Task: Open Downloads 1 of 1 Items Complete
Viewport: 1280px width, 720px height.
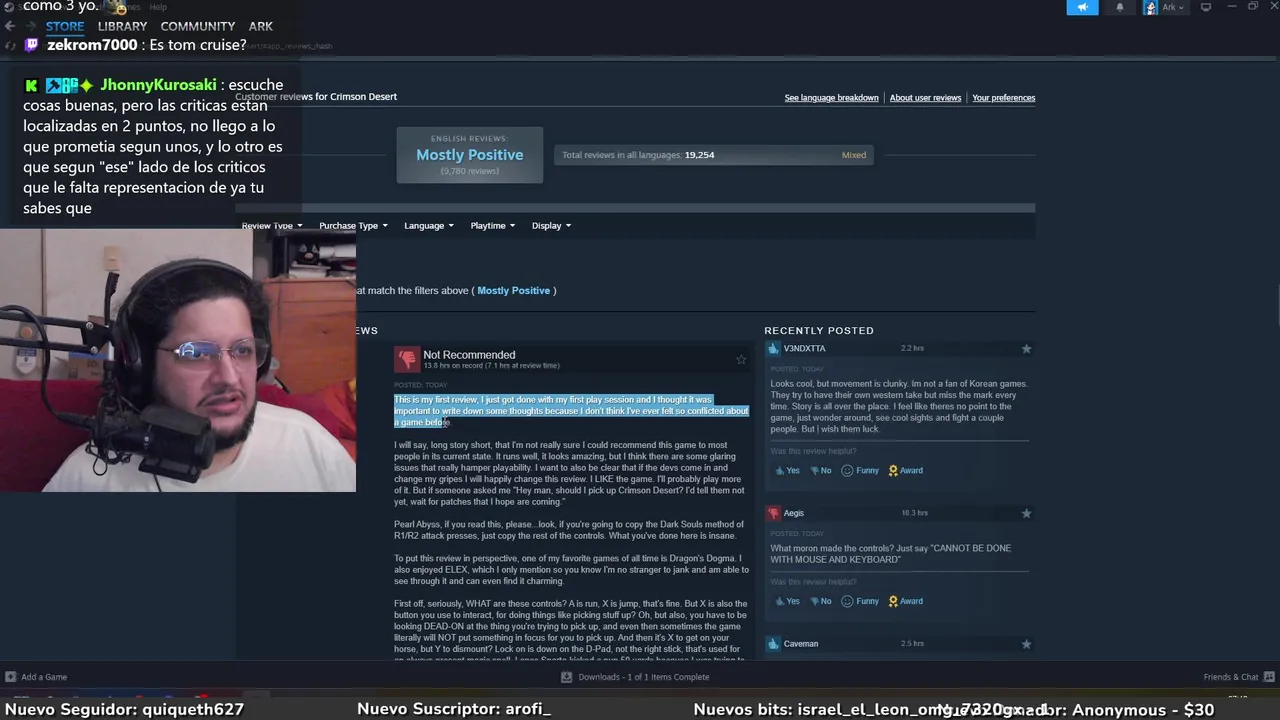Action: (x=644, y=677)
